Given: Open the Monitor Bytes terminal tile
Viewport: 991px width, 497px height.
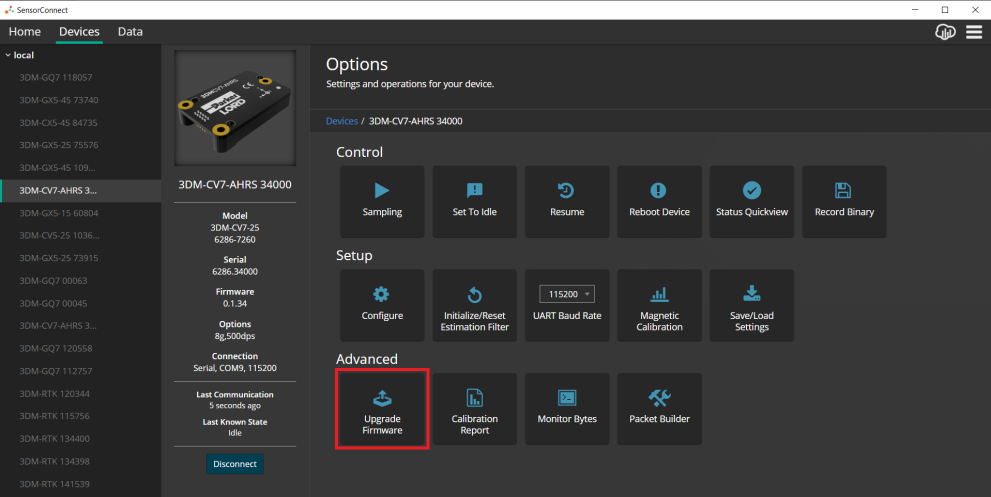Looking at the screenshot, I should click(x=567, y=409).
